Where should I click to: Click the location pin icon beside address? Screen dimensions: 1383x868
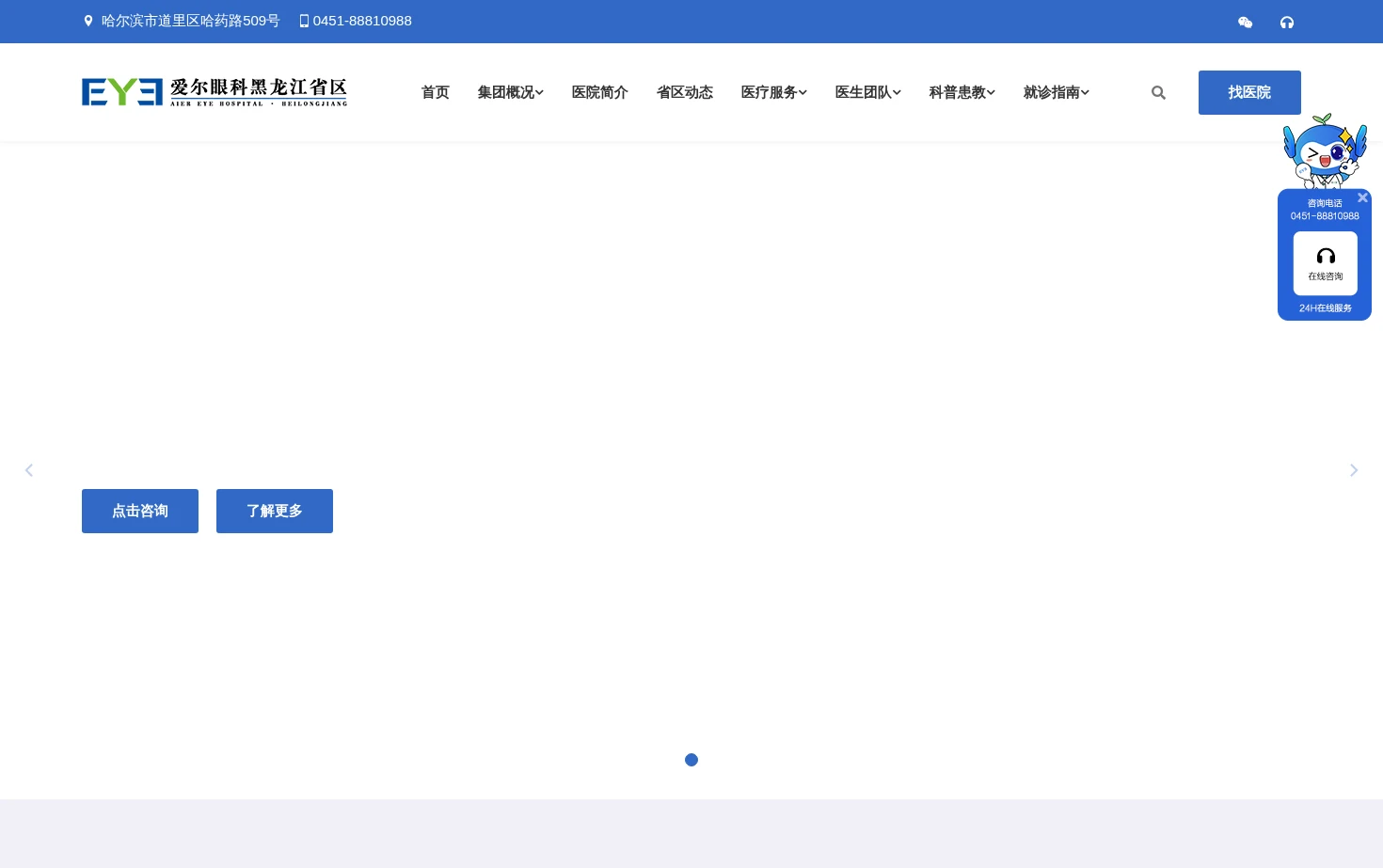pos(88,21)
